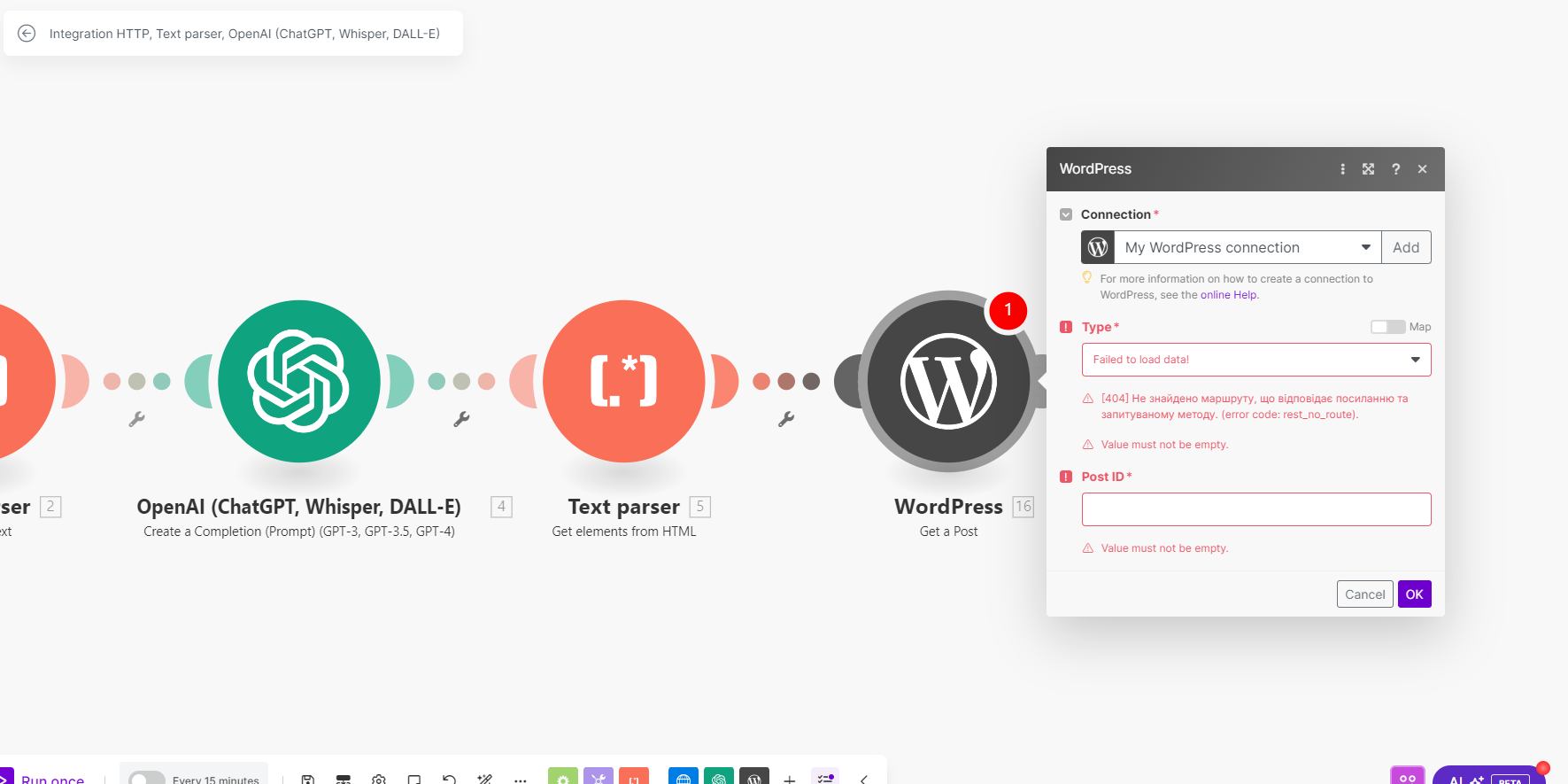
Task: Click the Run once button
Action: coord(52,779)
